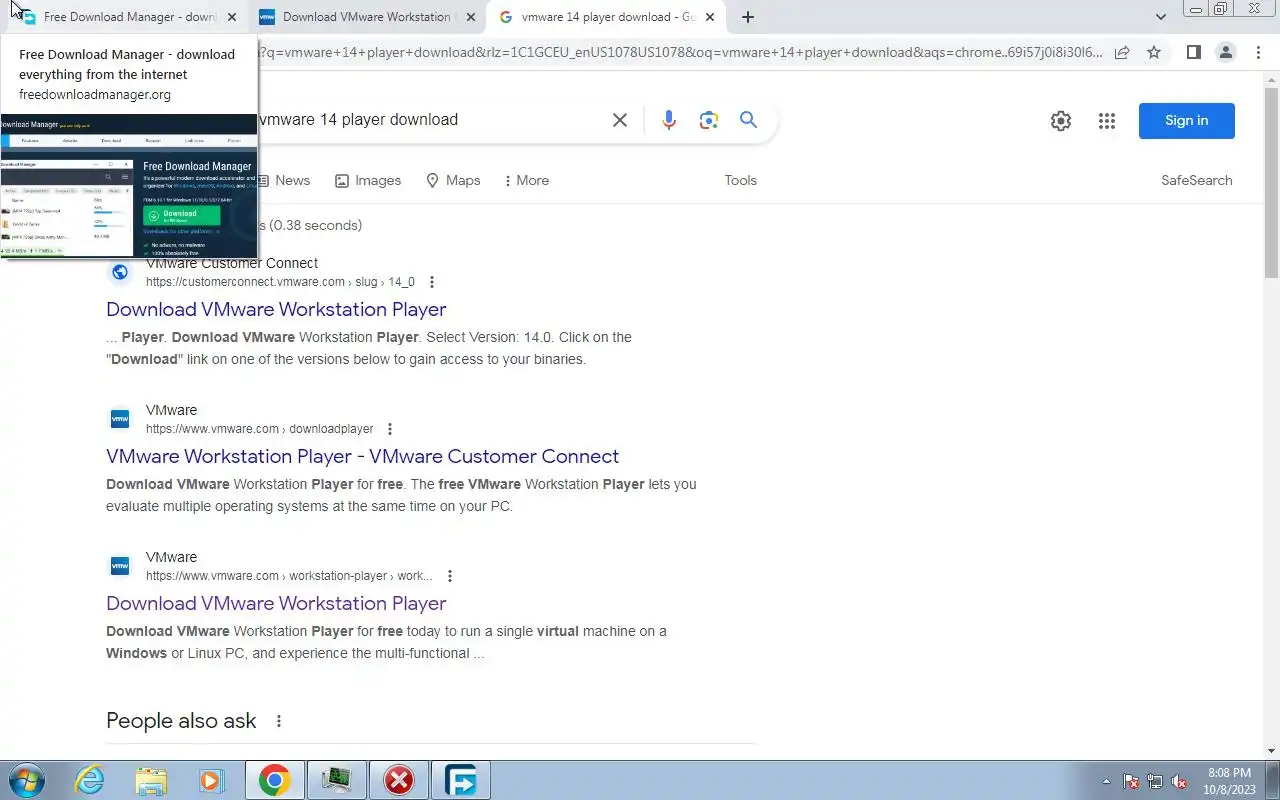The width and height of the screenshot is (1280, 800).
Task: Click the VMware favicon beside downloadplayer result
Action: [120, 419]
